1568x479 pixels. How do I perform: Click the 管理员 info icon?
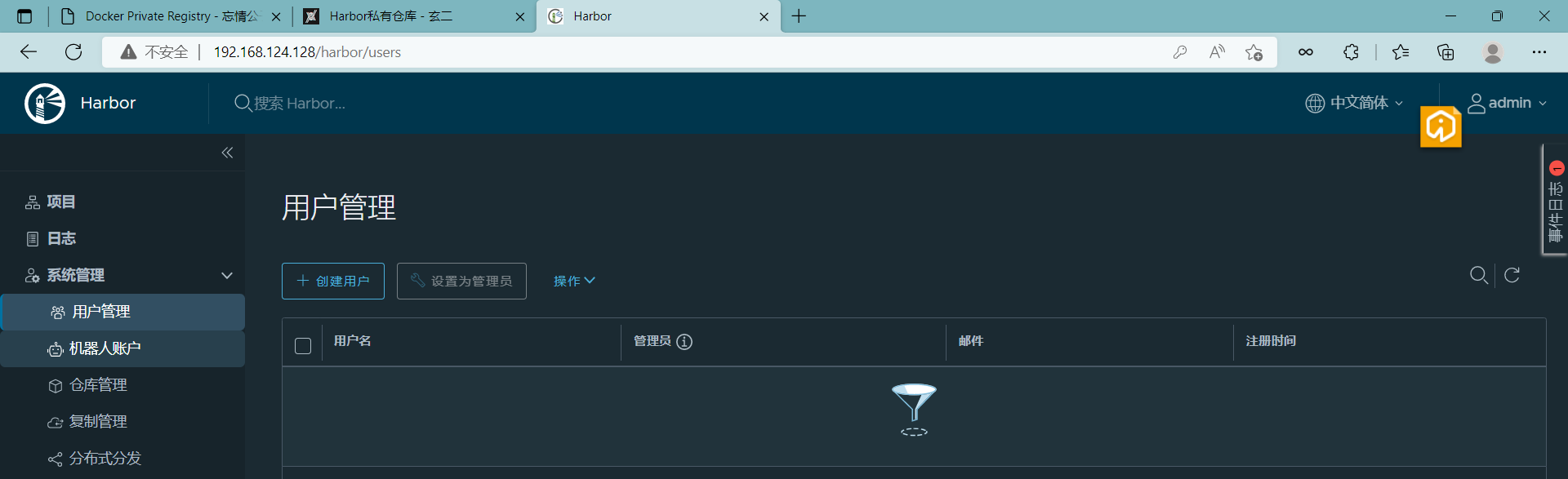point(684,342)
